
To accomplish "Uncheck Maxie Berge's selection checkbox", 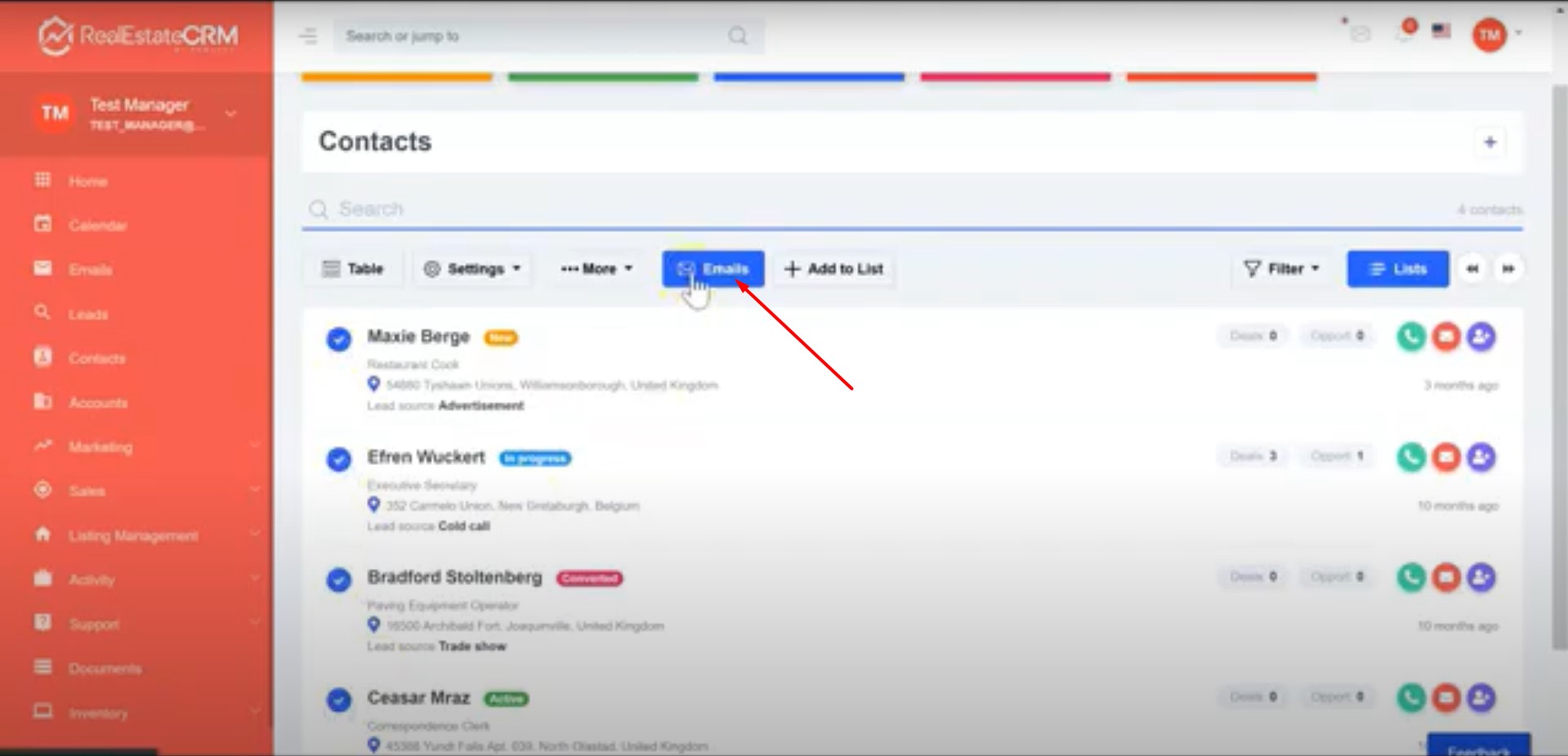I will [338, 338].
